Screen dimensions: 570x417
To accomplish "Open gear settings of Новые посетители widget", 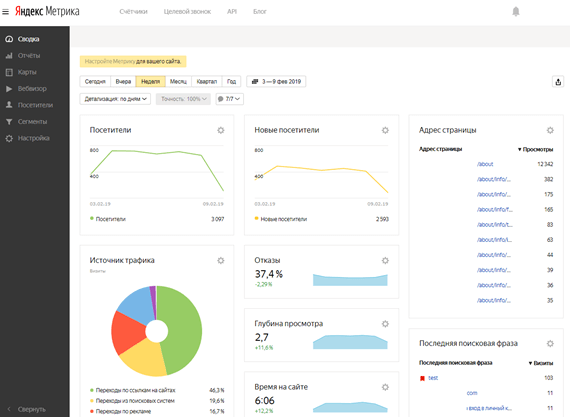I will coord(385,130).
